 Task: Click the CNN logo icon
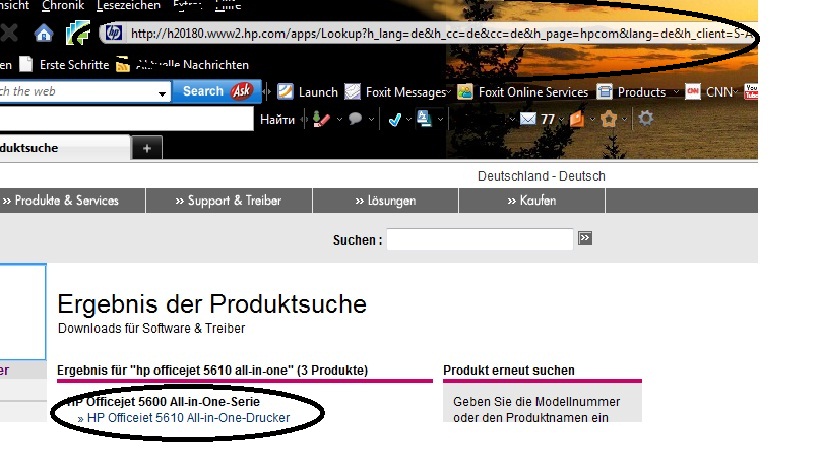coord(693,92)
